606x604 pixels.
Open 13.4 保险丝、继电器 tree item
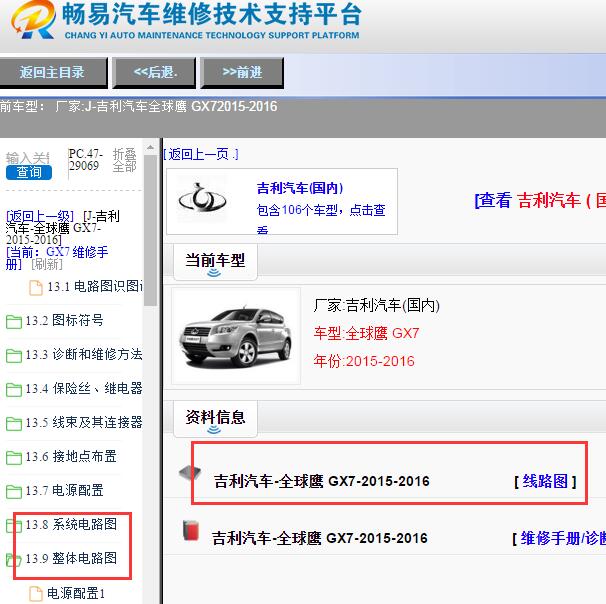pyautogui.click(x=84, y=388)
